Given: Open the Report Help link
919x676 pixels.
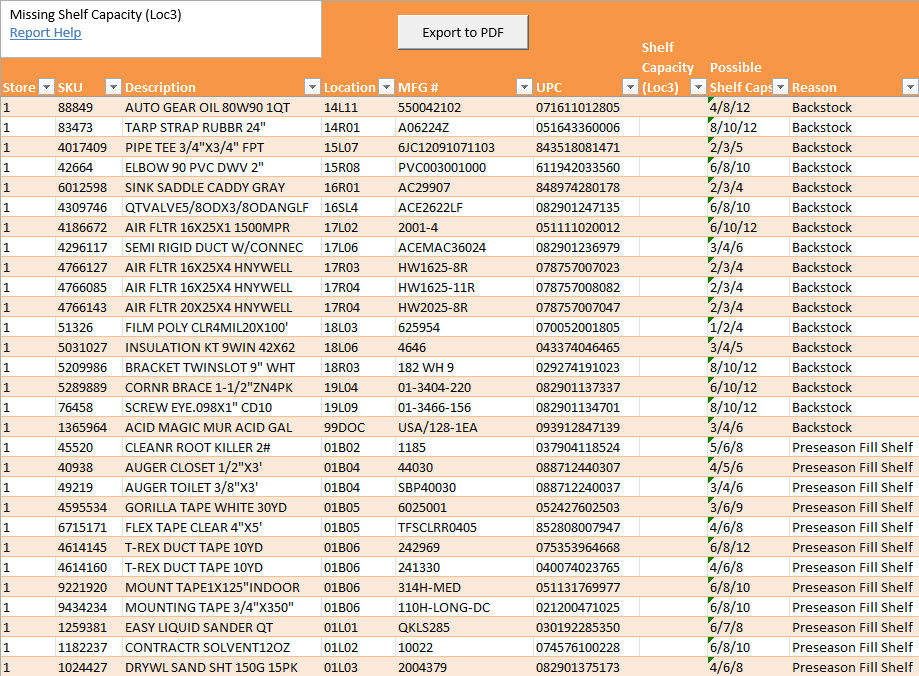Looking at the screenshot, I should point(46,33).
